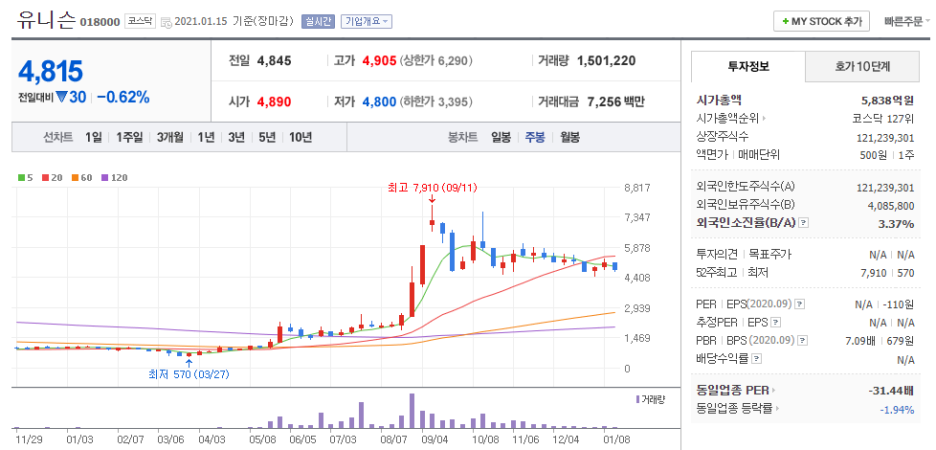Click the 동일업종 등락률 value -1.94%
Screen dimensions: 936x450
point(897,409)
